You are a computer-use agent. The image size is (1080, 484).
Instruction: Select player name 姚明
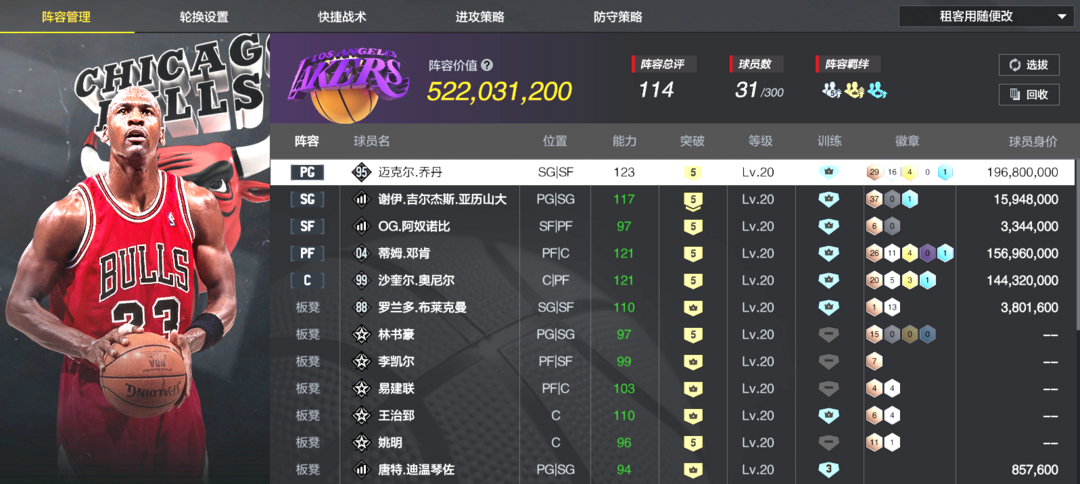[390, 443]
